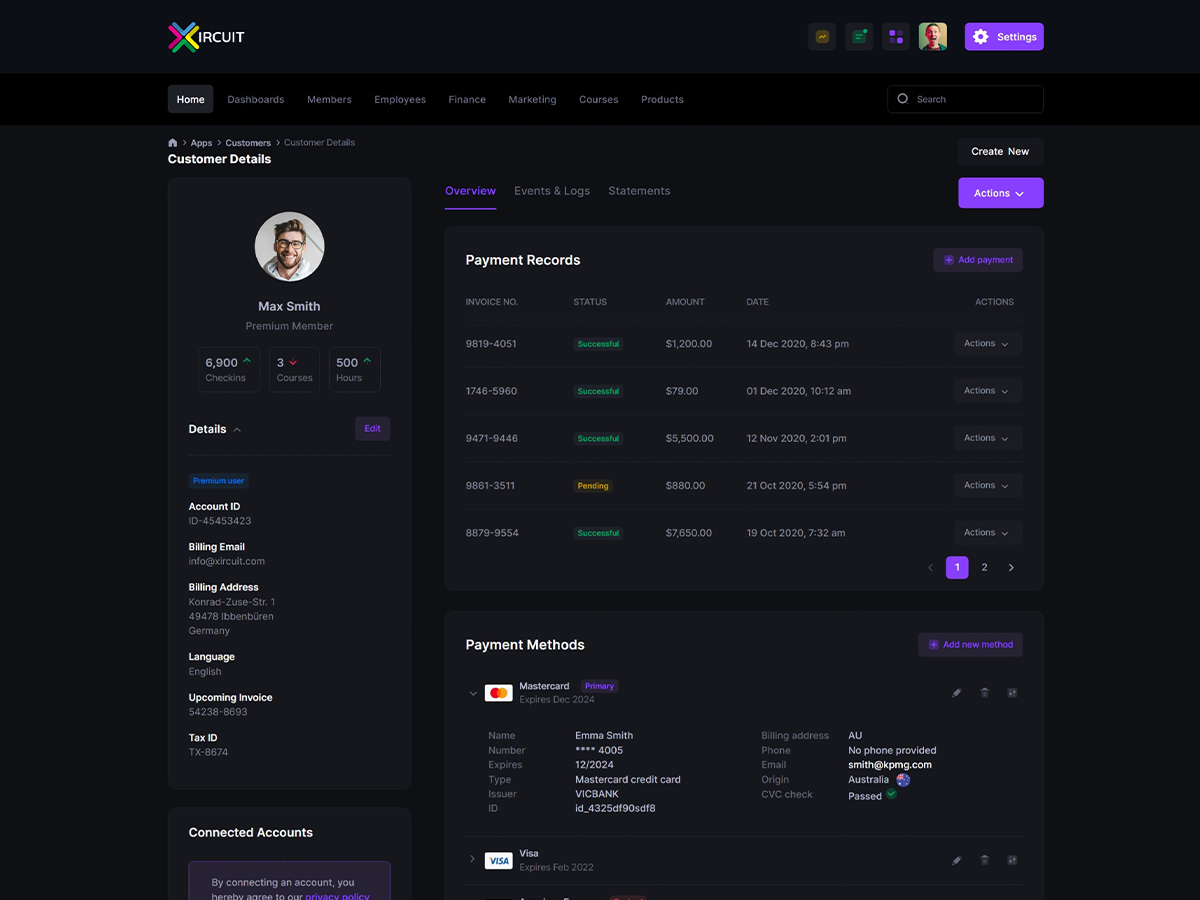Viewport: 1200px width, 900px height.
Task: Open the purple apps grid icon
Action: pyautogui.click(x=896, y=37)
